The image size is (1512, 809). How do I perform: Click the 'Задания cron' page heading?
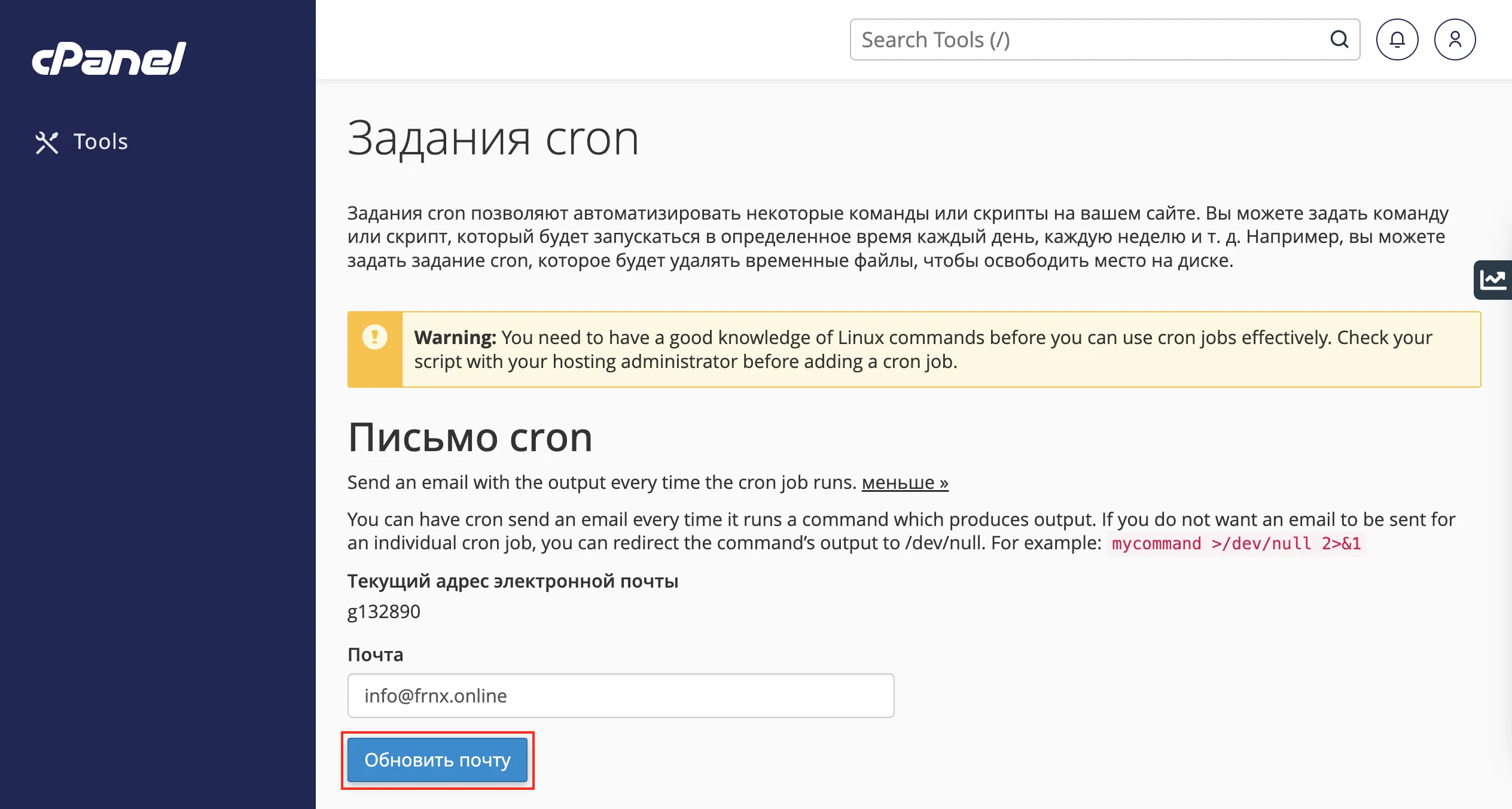493,138
